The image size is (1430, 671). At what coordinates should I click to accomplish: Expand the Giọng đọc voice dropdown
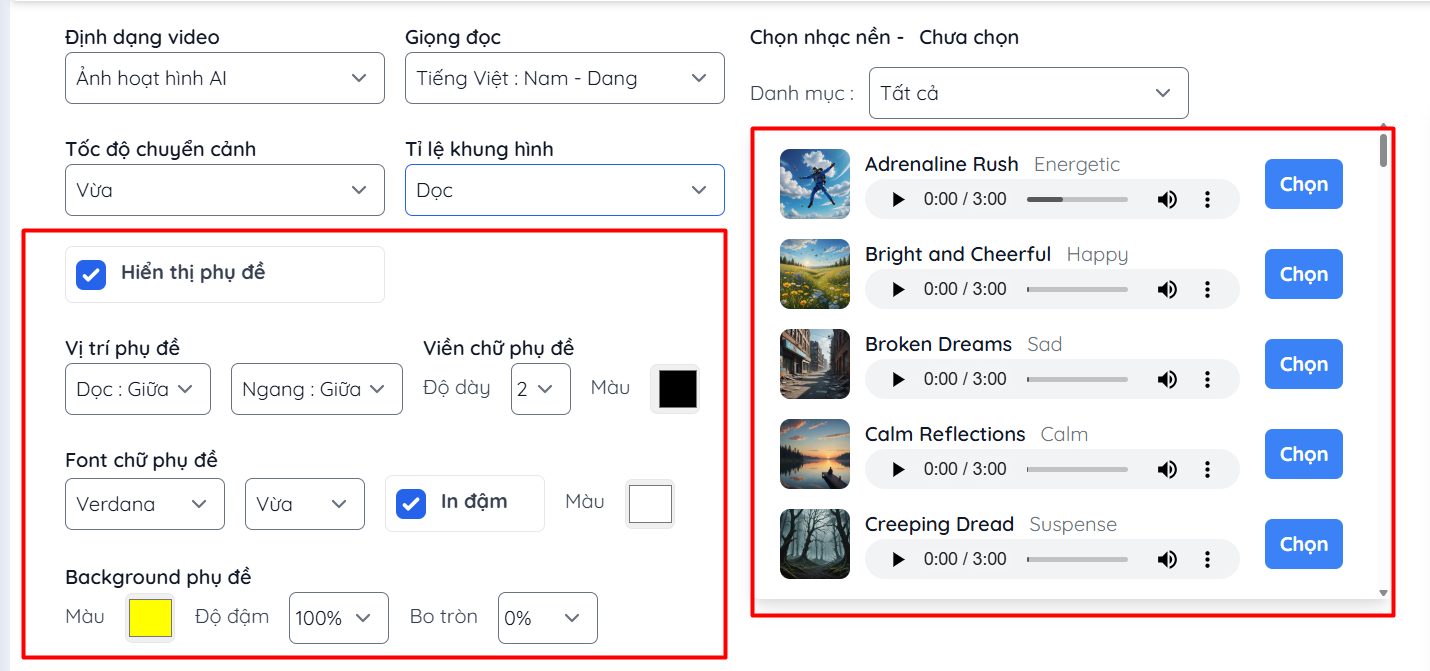tap(565, 78)
